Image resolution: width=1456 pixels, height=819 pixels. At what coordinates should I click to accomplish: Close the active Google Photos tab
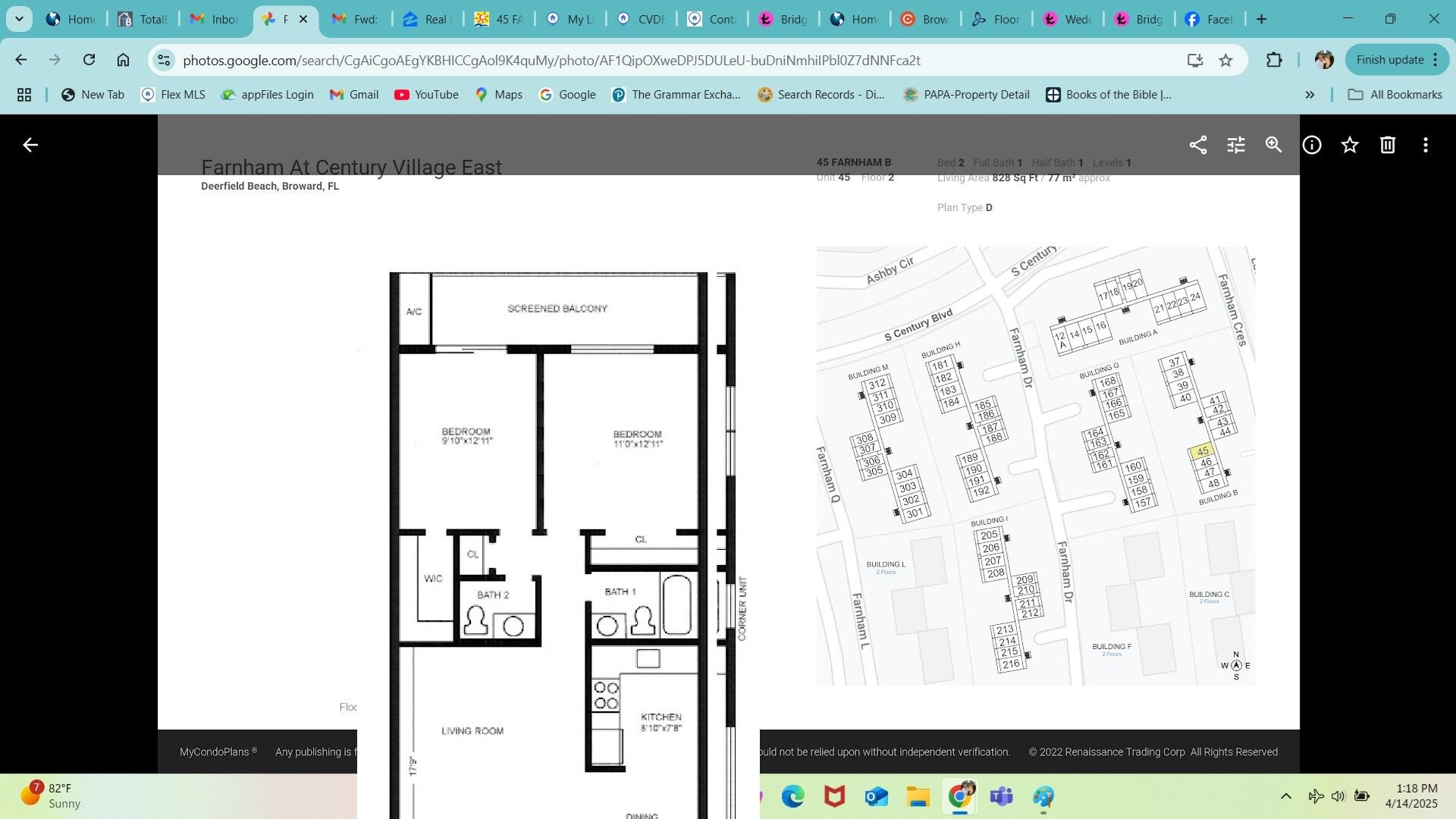(303, 19)
